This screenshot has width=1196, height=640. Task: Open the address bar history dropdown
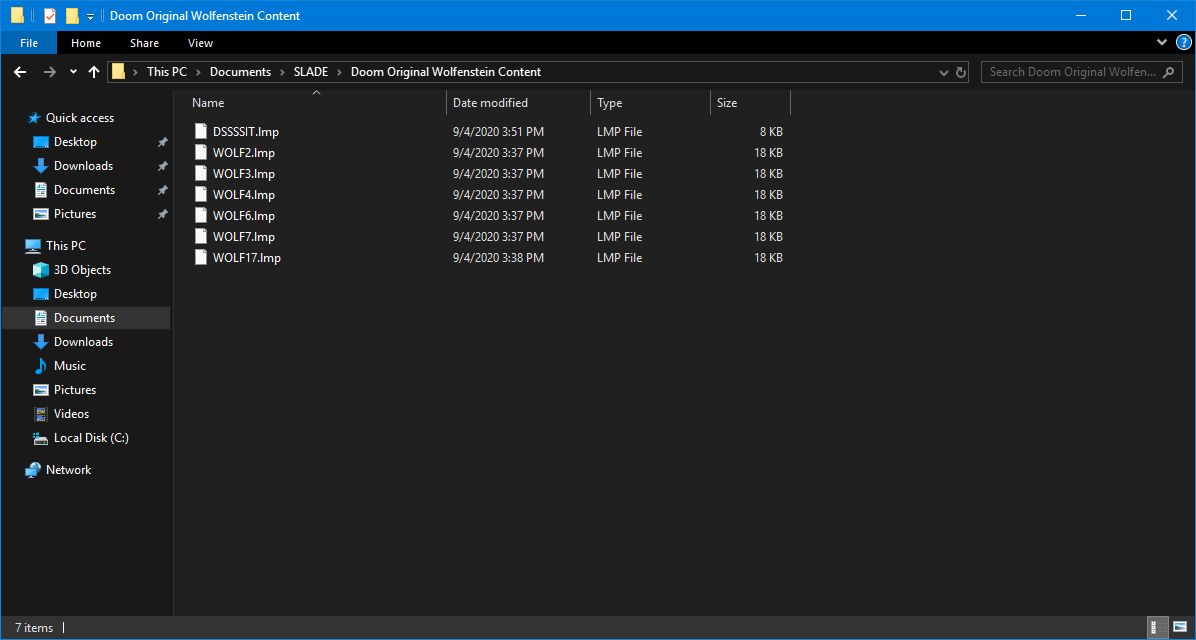(944, 72)
